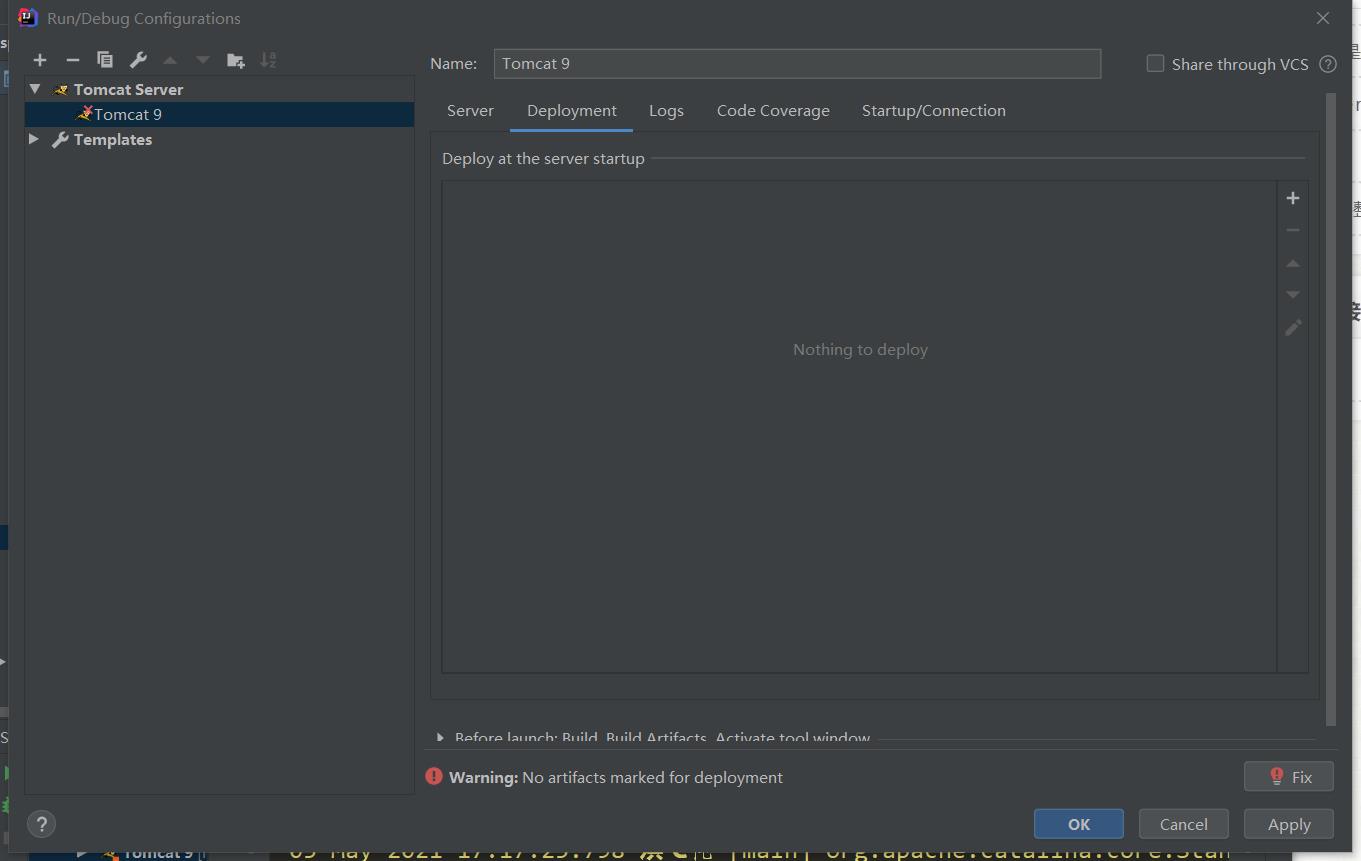Collapse the Tomcat Server tree node

(35, 89)
